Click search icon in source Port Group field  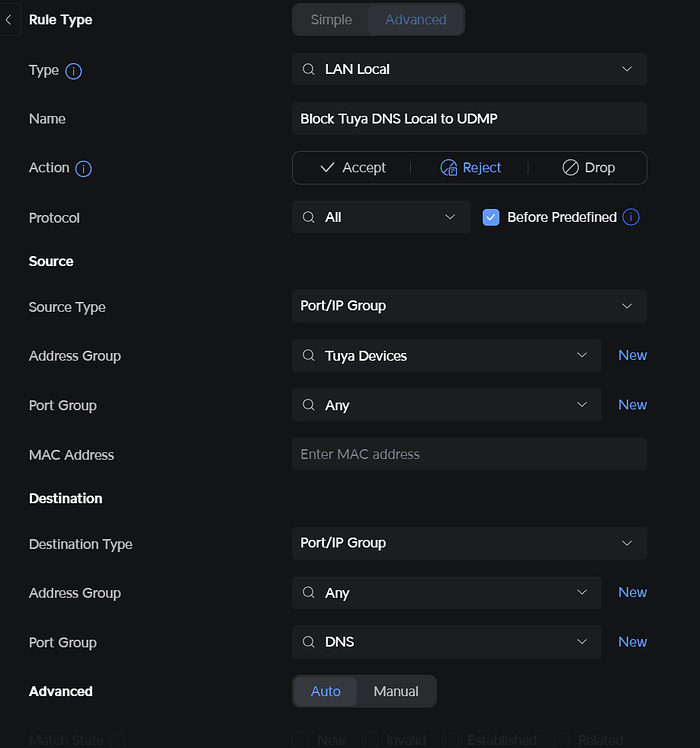309,405
